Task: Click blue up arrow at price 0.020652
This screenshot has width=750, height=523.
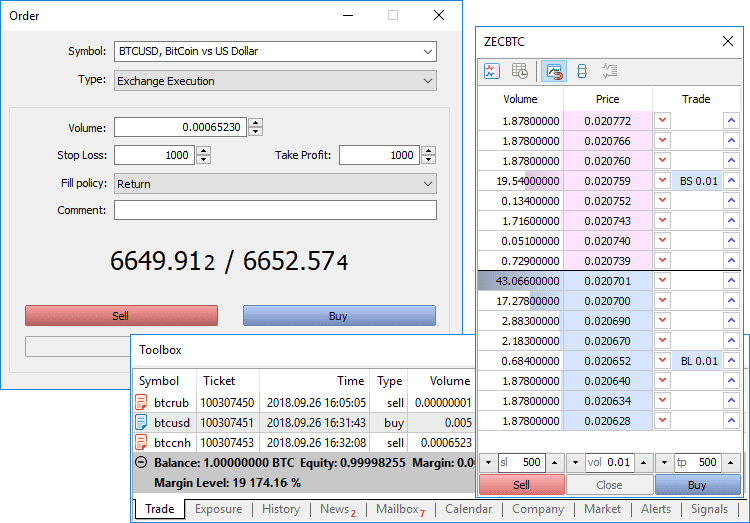Action: pos(731,361)
